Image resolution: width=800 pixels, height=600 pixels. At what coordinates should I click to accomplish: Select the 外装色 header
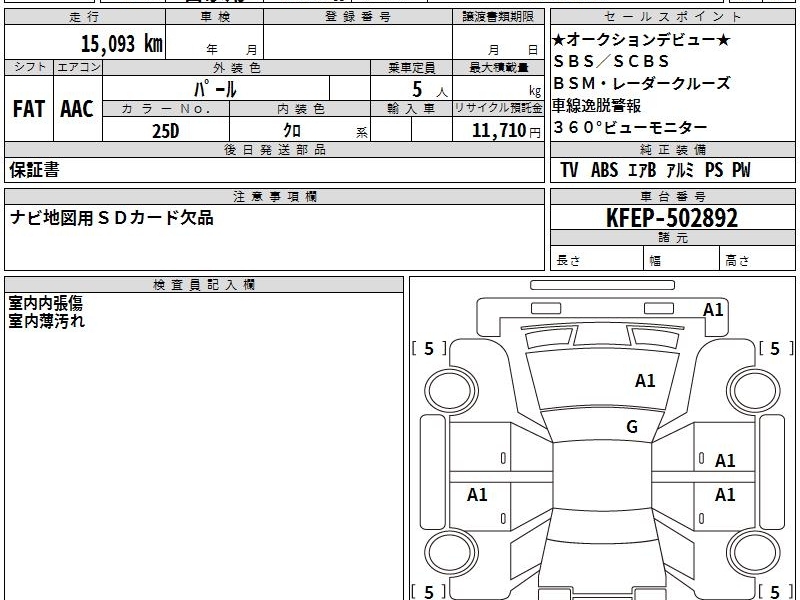point(237,67)
